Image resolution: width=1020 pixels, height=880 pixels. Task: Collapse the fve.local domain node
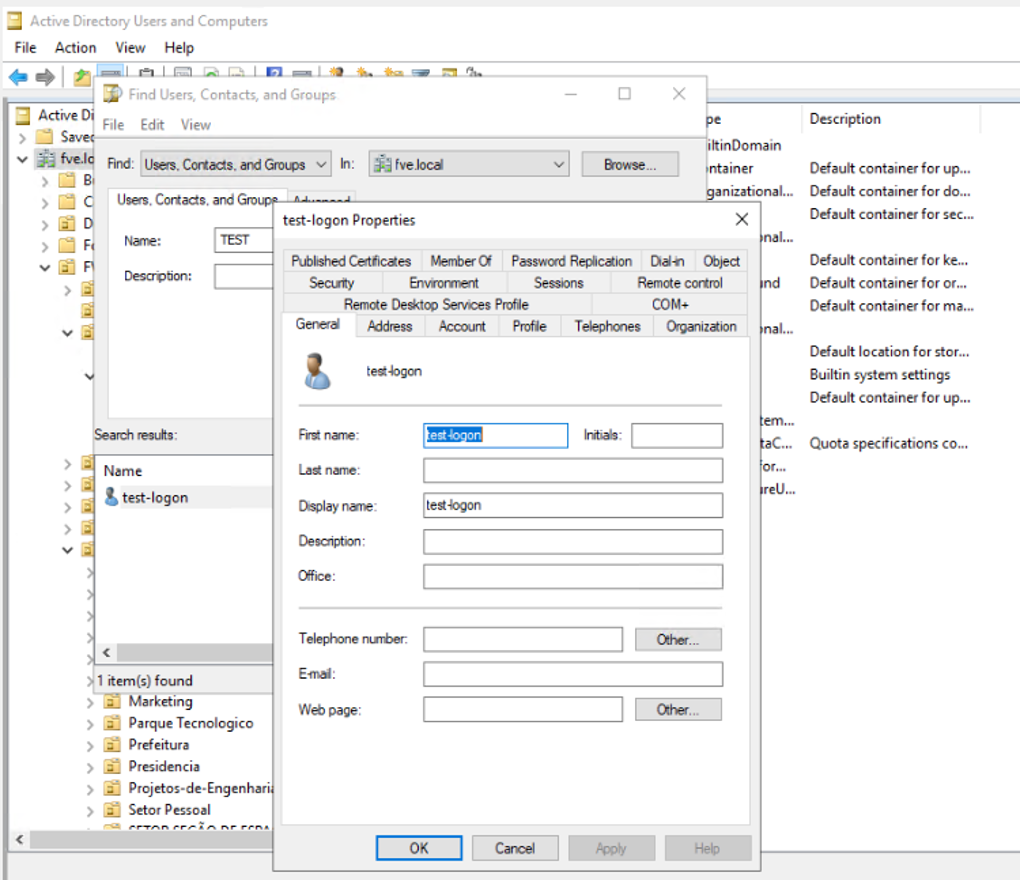coord(22,159)
